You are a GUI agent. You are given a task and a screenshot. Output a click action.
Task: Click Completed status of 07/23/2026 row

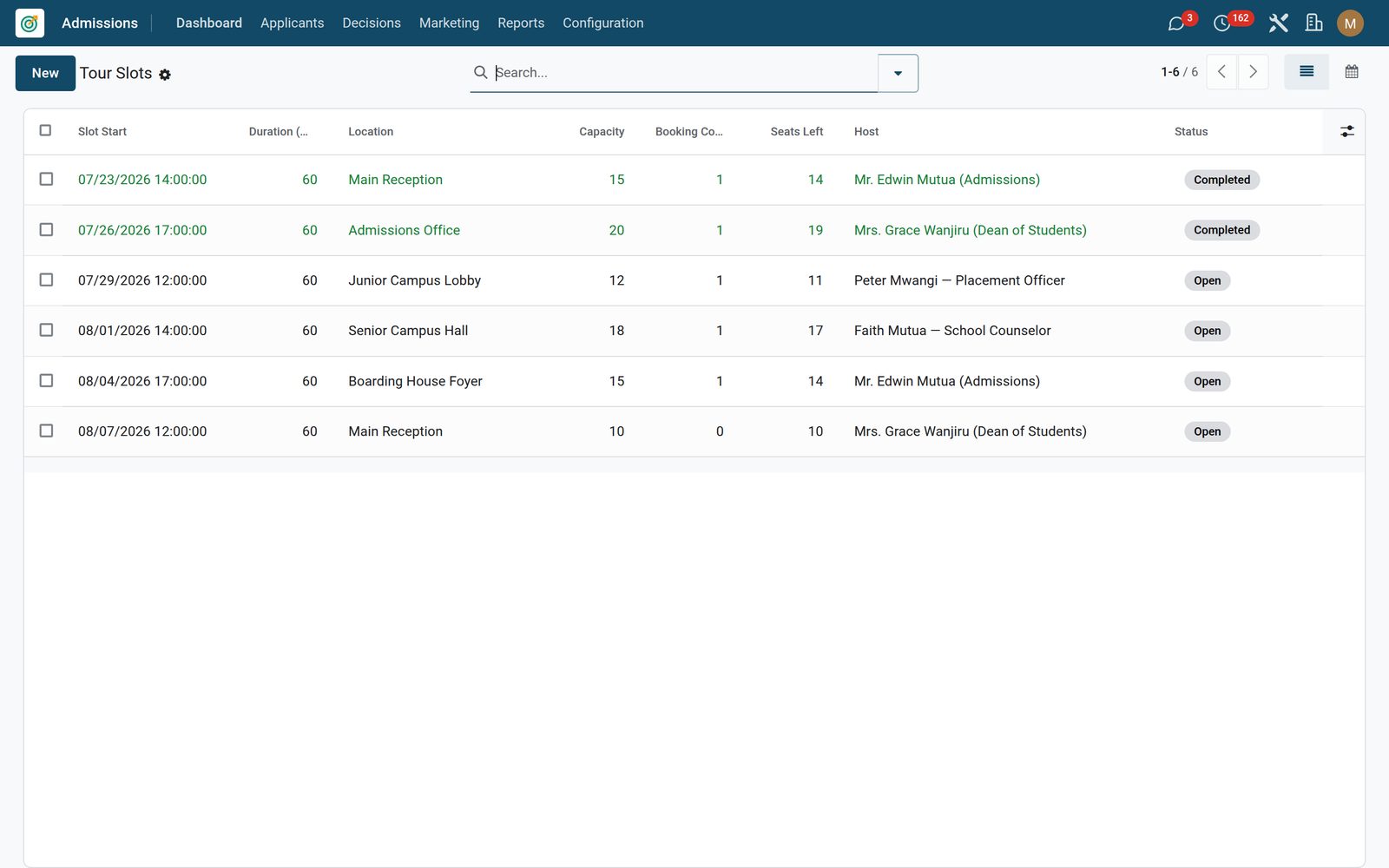1221,180
